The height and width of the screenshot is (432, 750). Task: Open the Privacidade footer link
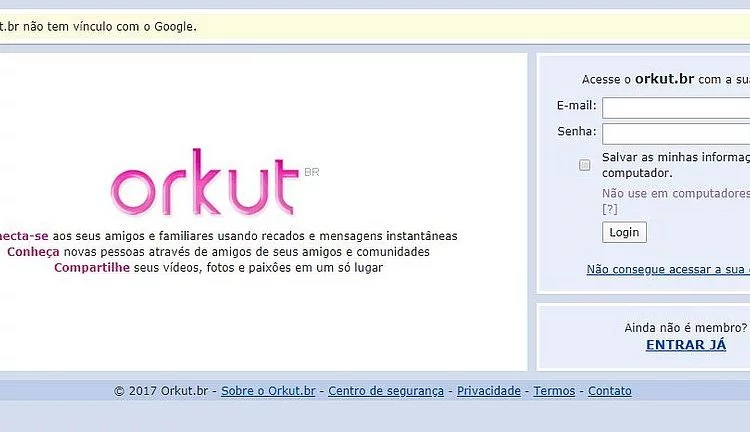click(489, 391)
